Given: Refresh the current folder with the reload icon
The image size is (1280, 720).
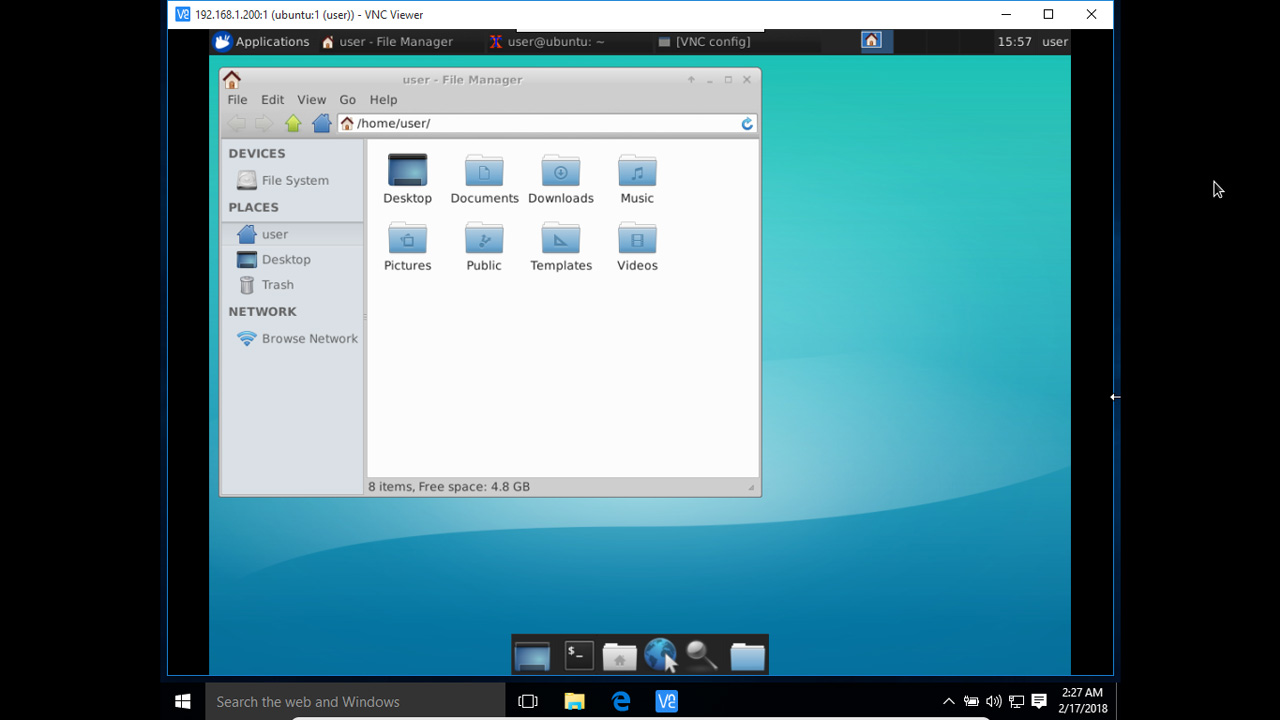Looking at the screenshot, I should (746, 123).
